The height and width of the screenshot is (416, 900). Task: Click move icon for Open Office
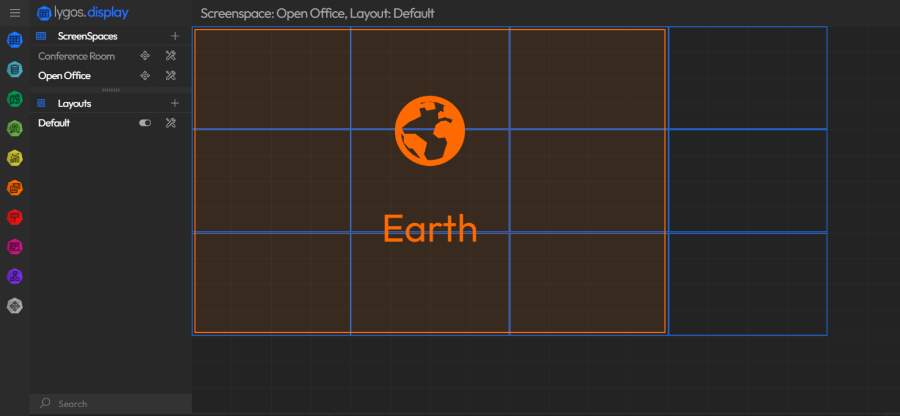[x=145, y=75]
